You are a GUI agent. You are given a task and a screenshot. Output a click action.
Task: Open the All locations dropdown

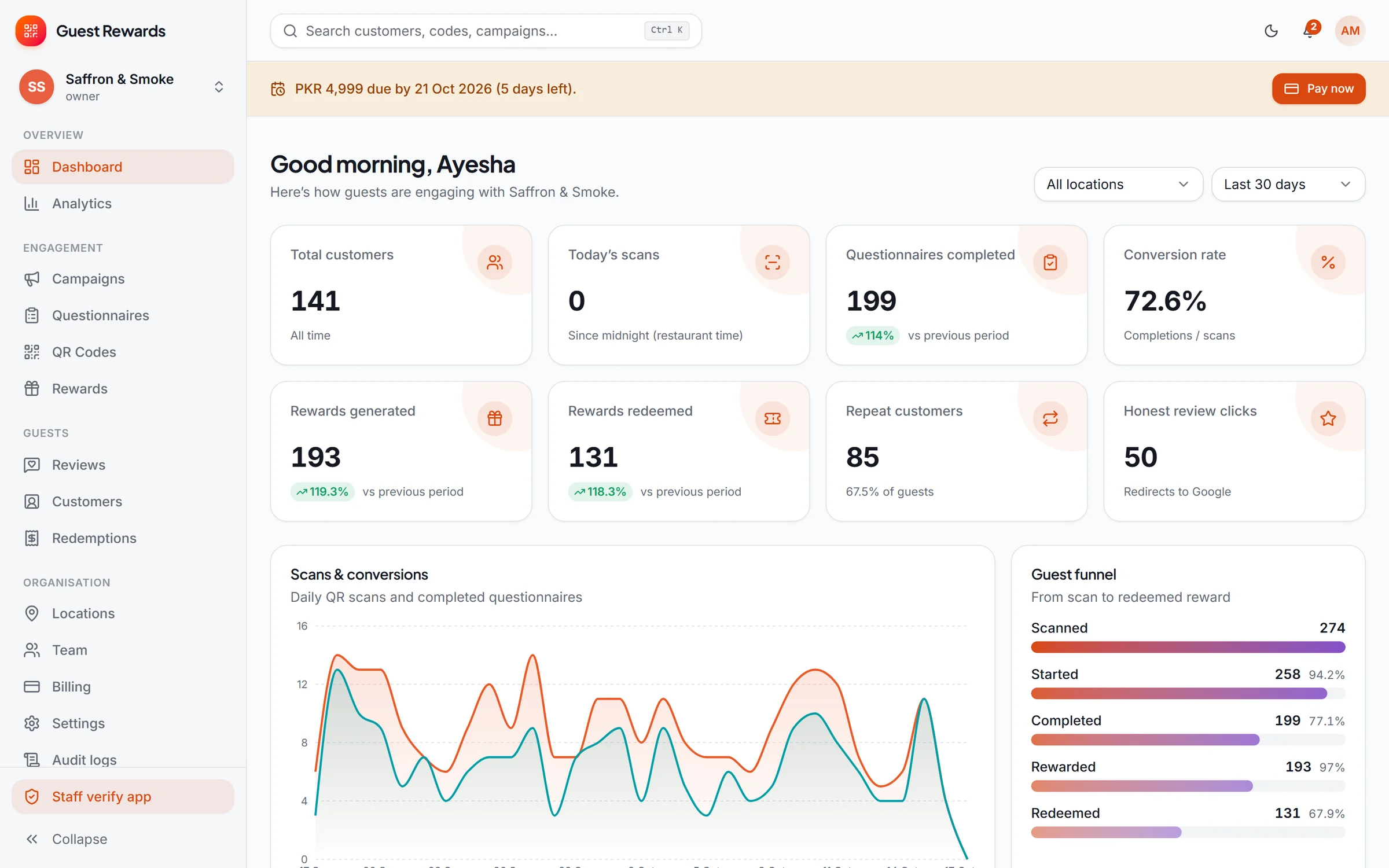point(1118,185)
